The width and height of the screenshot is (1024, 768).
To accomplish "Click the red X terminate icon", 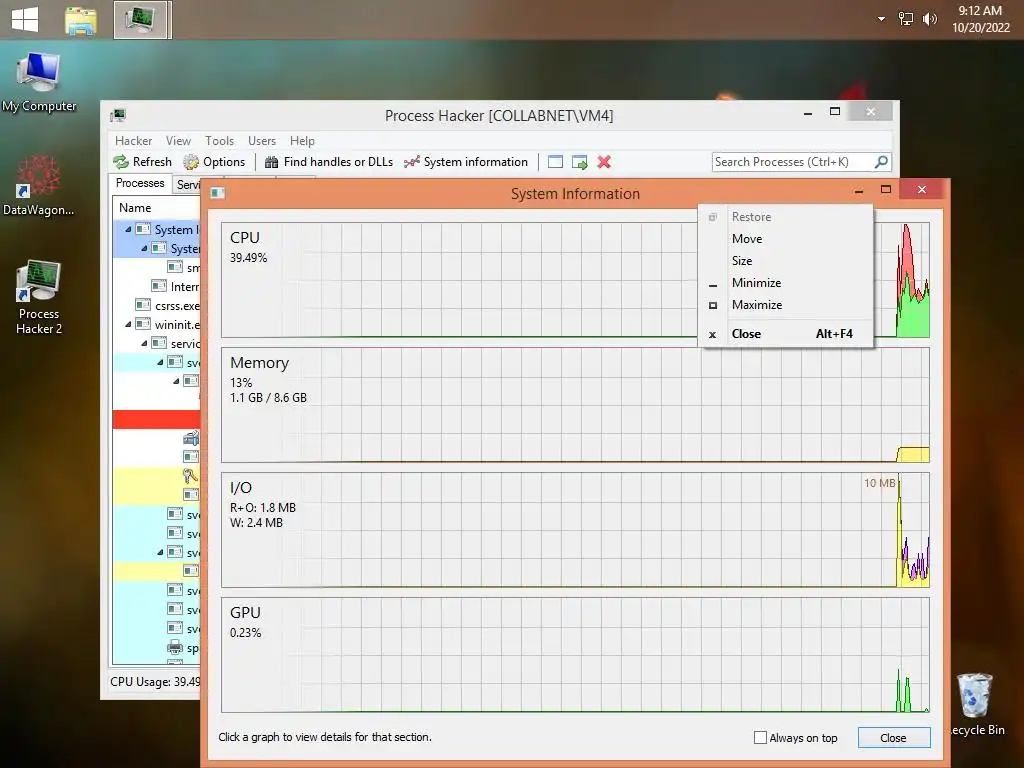I will pos(604,162).
